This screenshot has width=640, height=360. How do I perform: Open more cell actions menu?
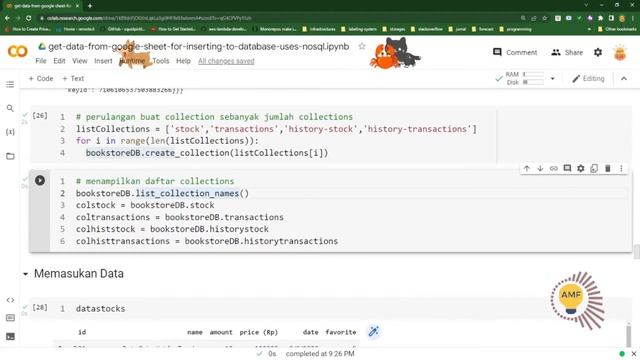pyautogui.click(x=621, y=168)
